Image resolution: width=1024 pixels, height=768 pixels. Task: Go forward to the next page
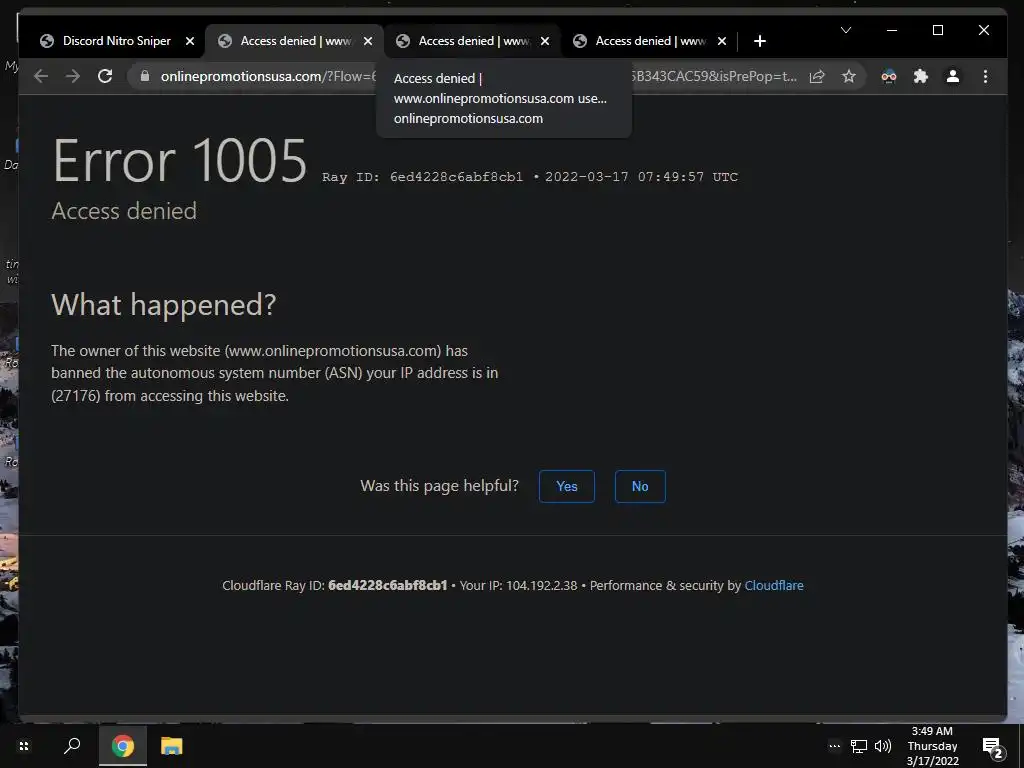point(73,76)
